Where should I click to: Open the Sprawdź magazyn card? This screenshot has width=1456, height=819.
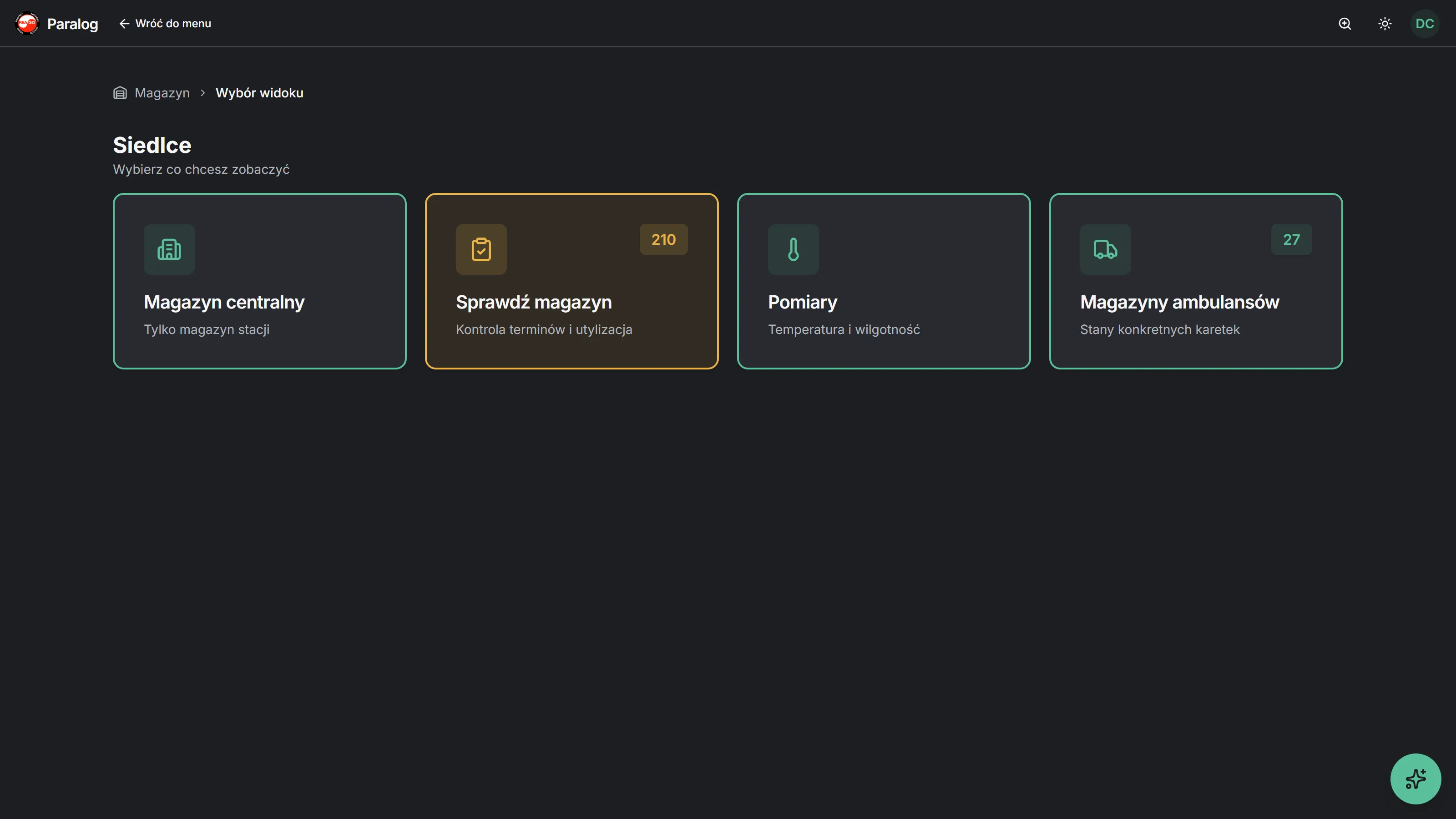point(571,281)
